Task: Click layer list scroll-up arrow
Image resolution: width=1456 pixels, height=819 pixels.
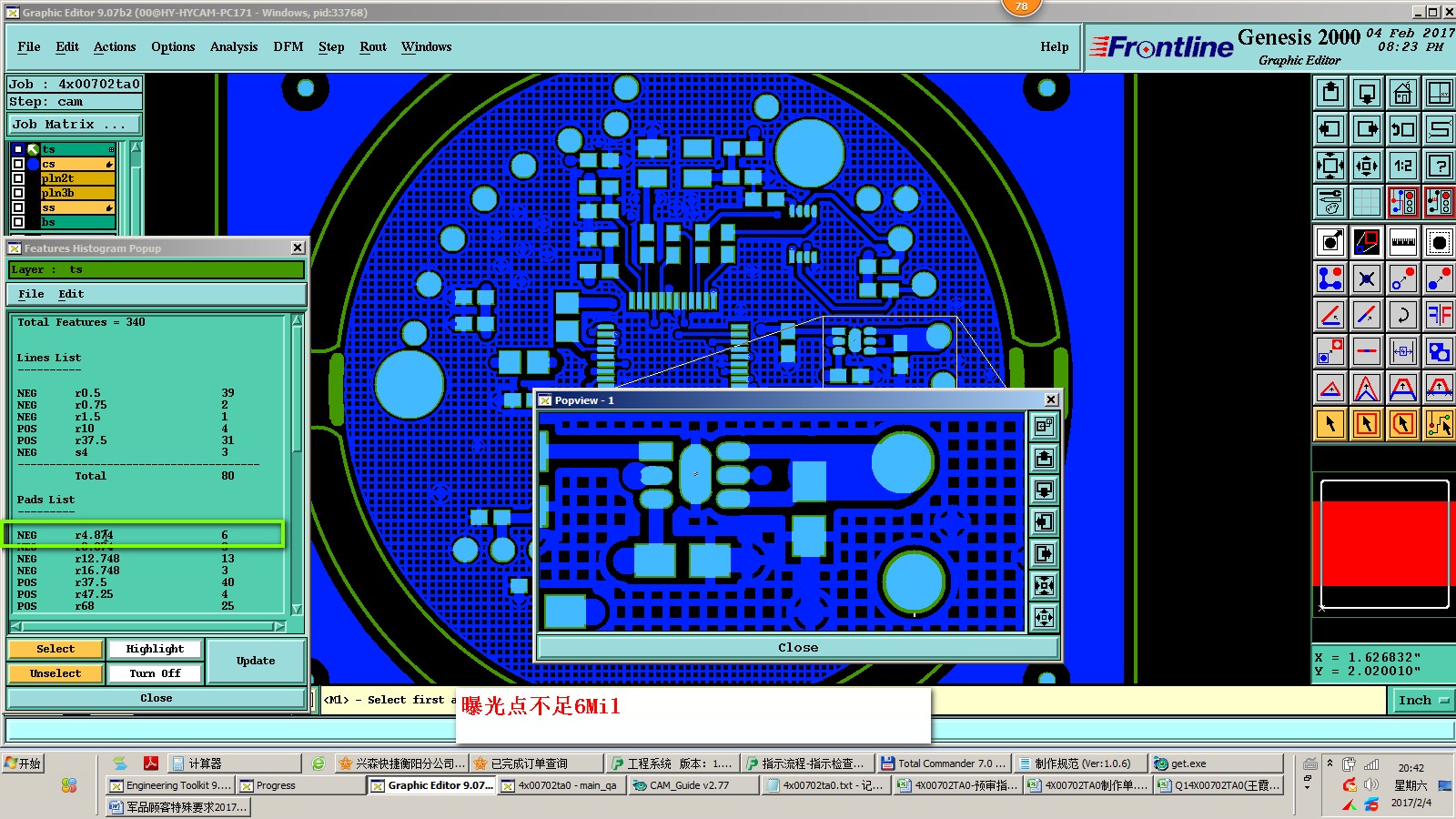Action: [136, 147]
